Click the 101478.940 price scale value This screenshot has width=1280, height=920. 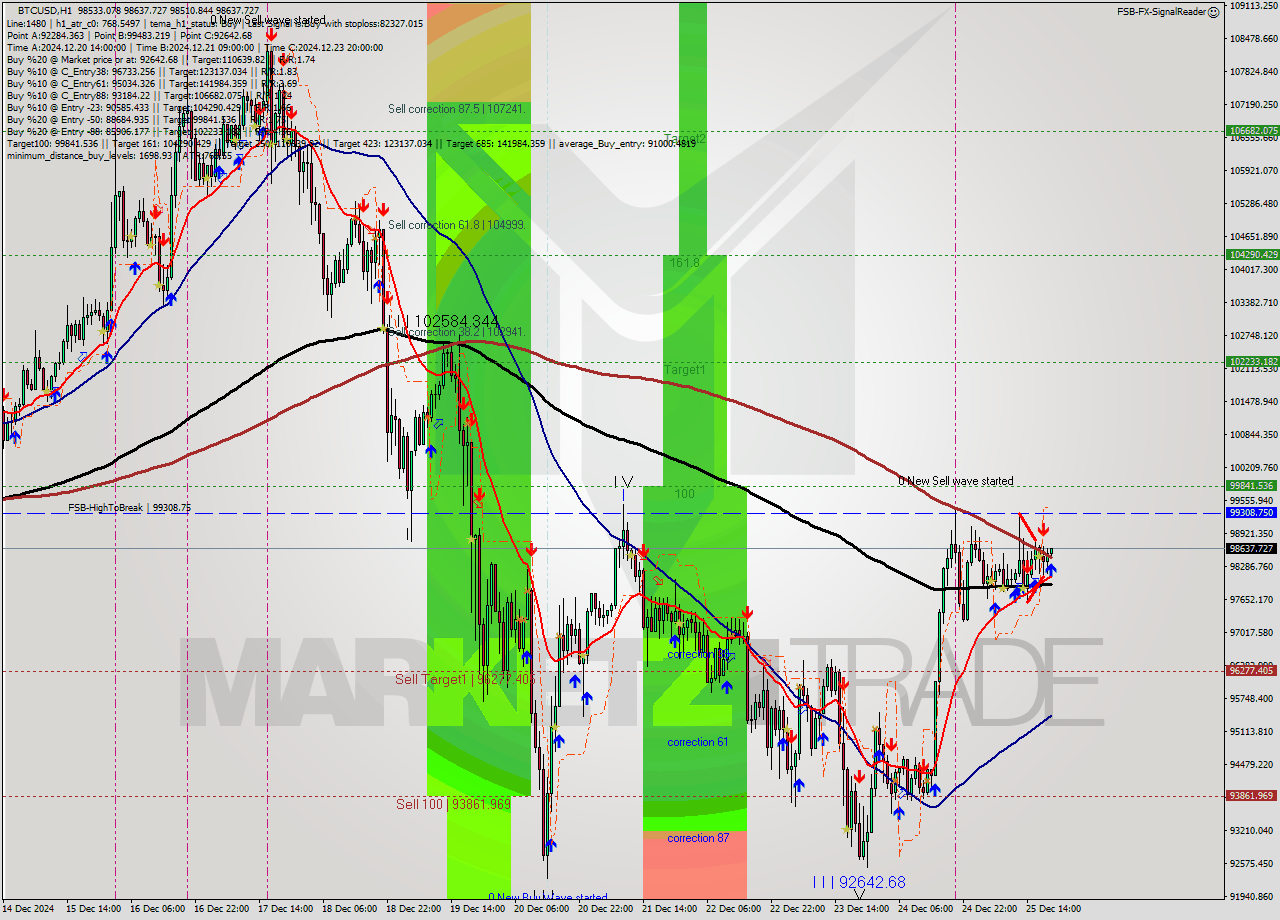click(x=1253, y=401)
